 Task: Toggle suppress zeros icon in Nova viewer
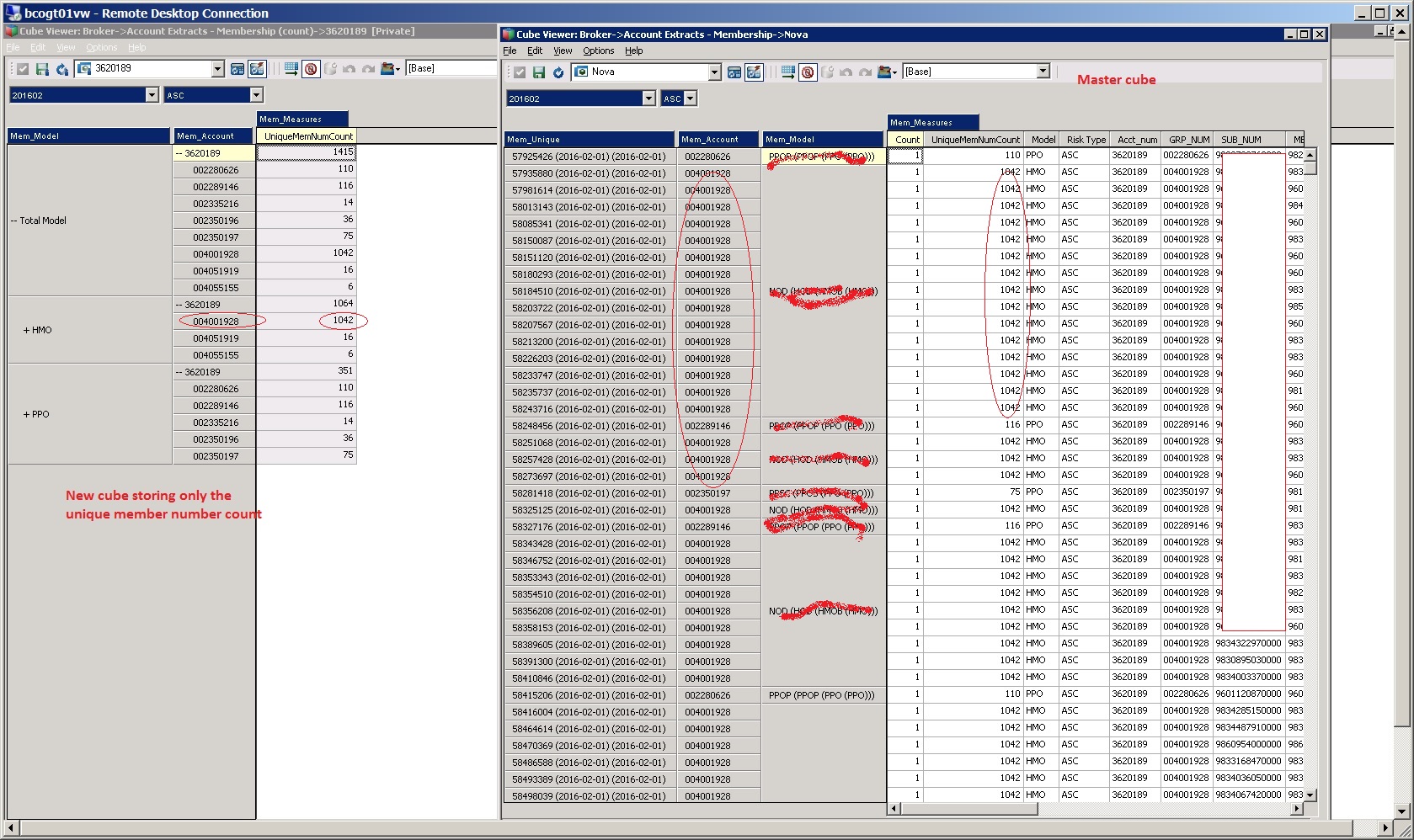(x=808, y=72)
